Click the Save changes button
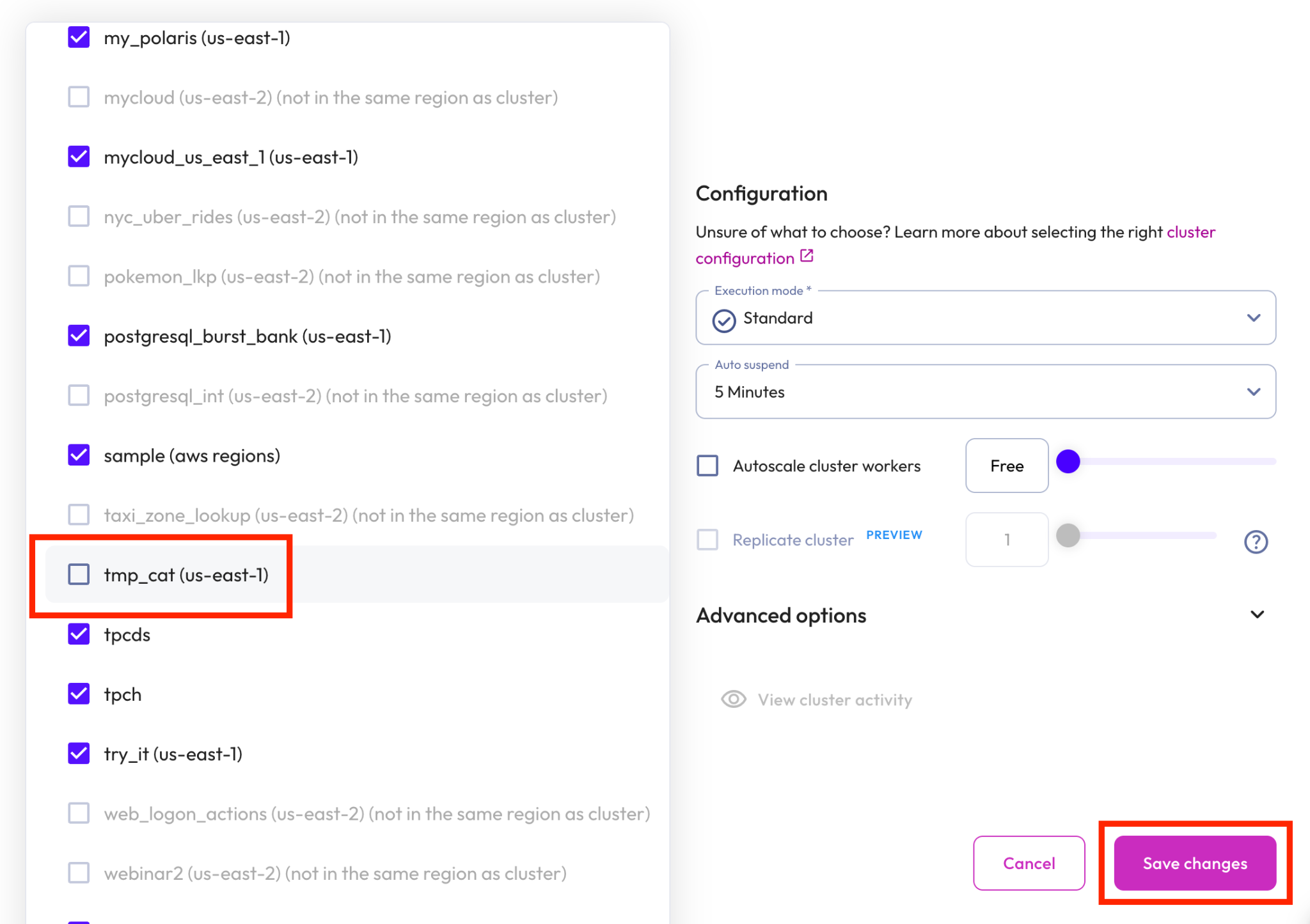The height and width of the screenshot is (924, 1310). (x=1194, y=863)
